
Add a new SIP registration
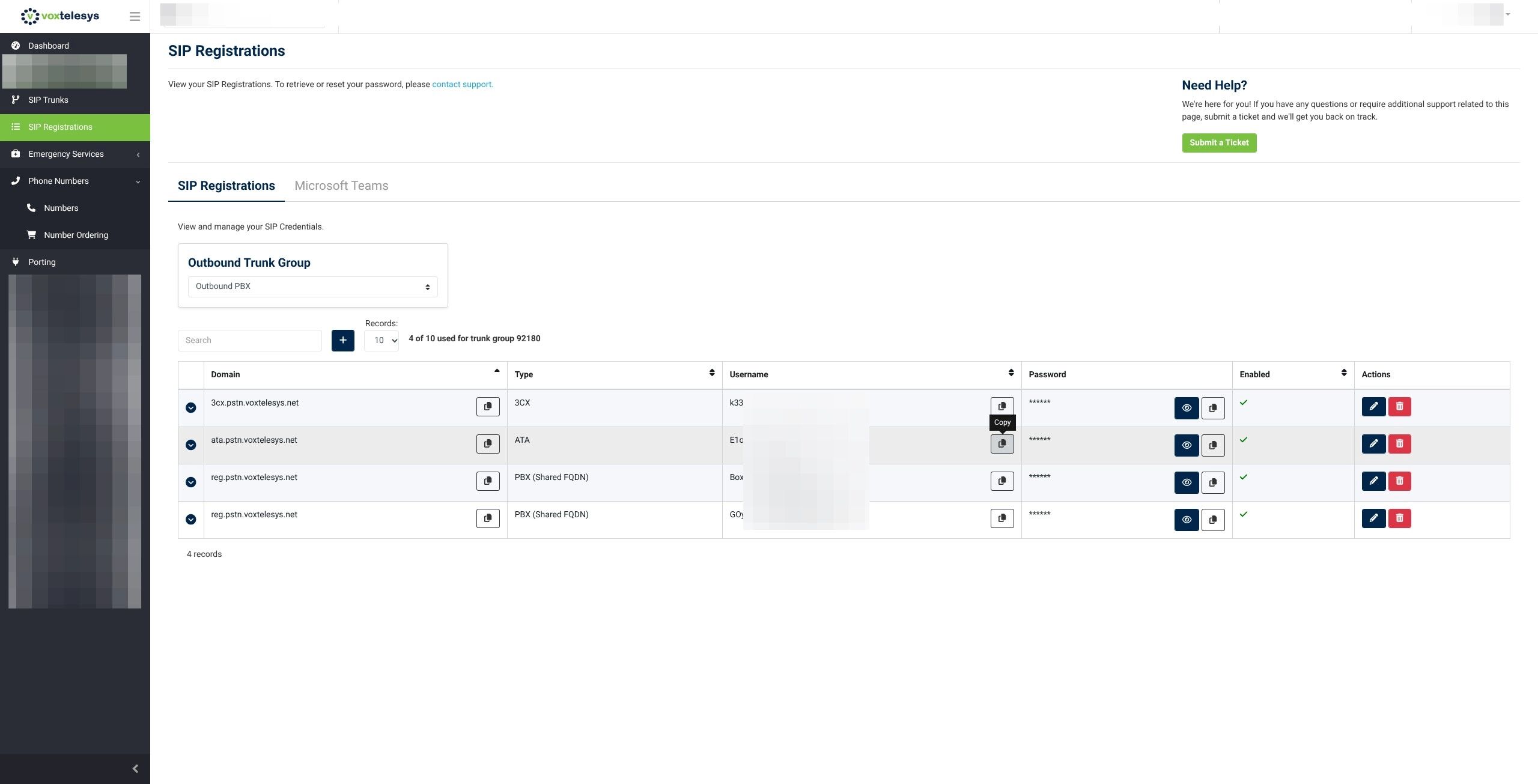click(x=343, y=340)
